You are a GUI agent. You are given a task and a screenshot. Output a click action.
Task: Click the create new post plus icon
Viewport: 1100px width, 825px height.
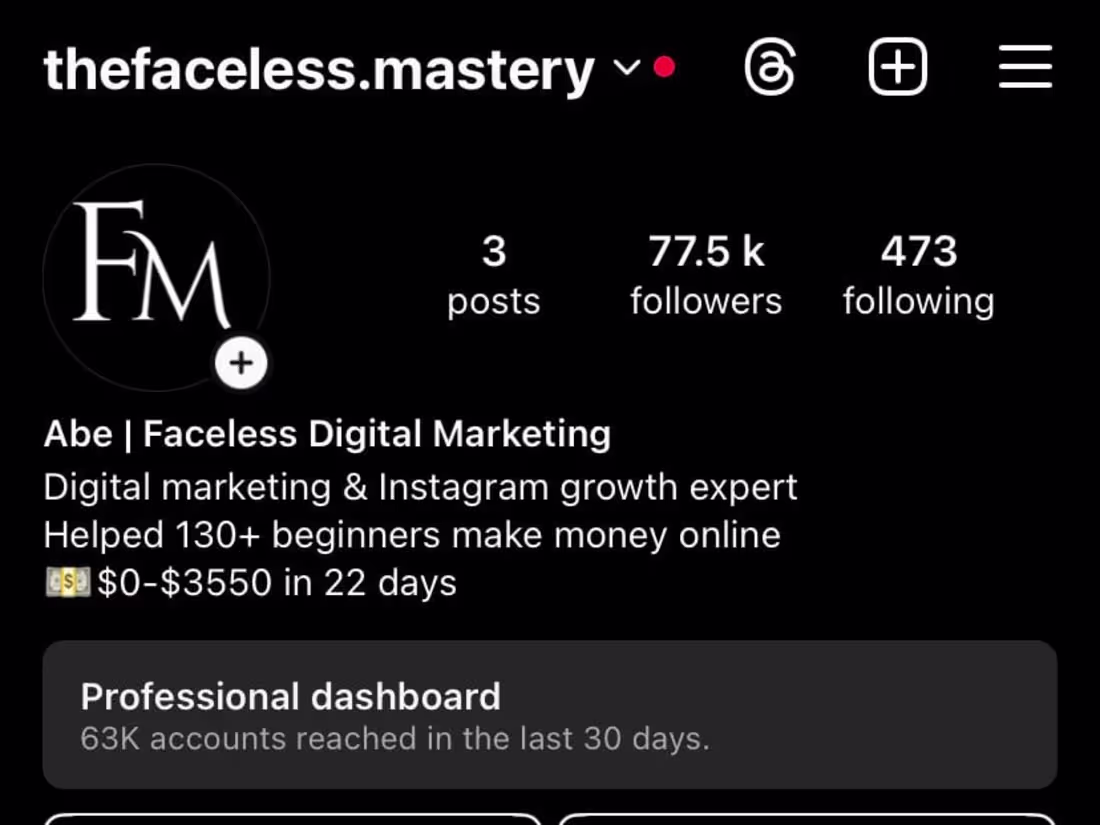tap(897, 66)
